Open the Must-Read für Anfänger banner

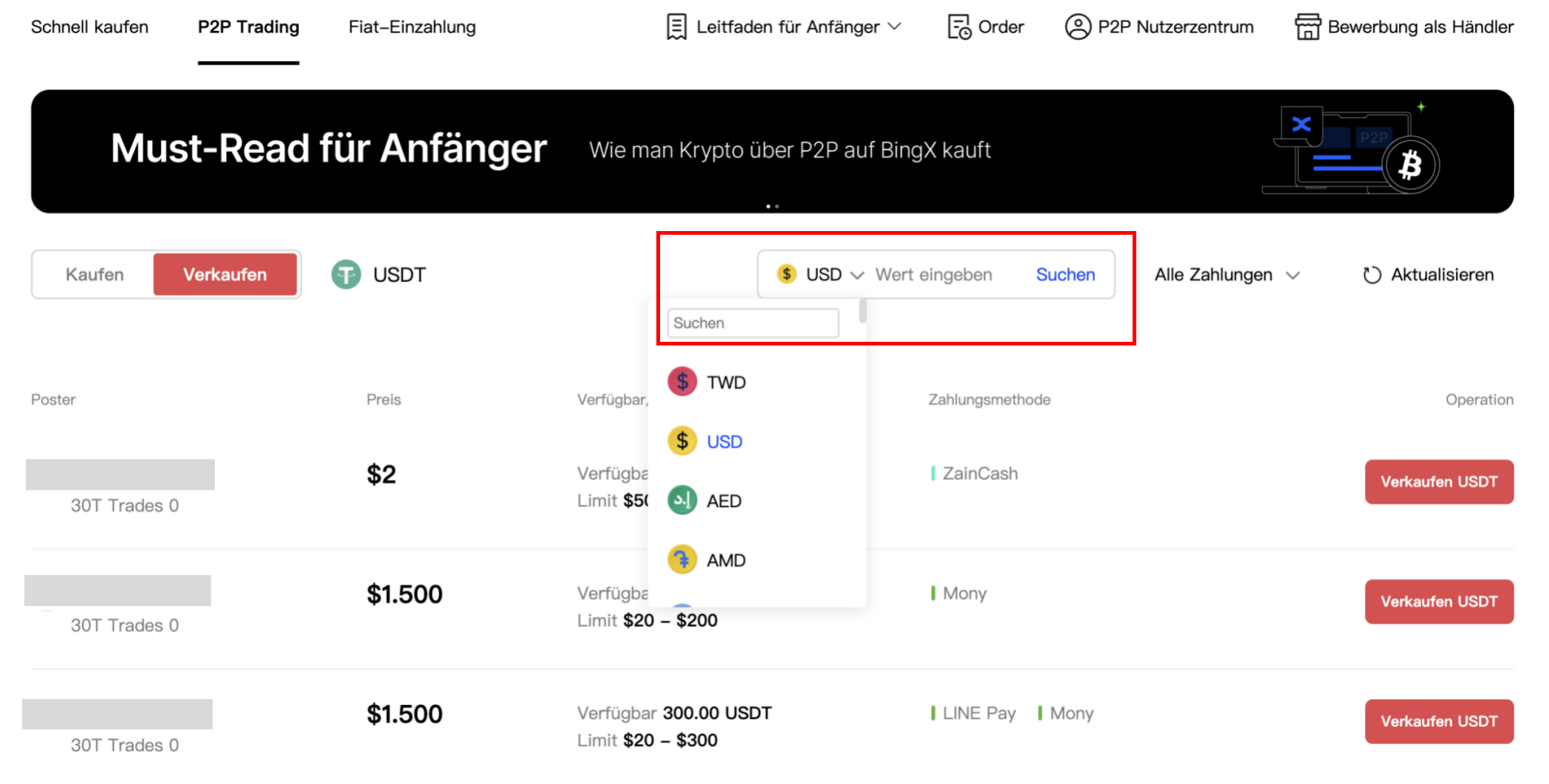click(772, 151)
